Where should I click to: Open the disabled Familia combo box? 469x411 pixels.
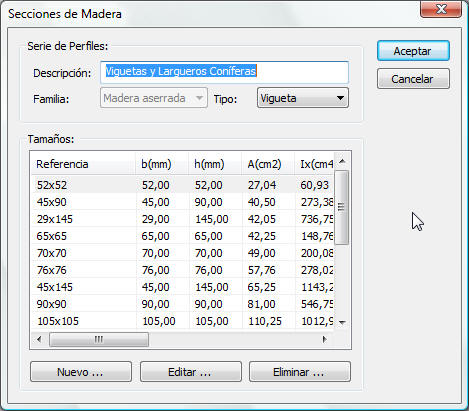pyautogui.click(x=154, y=98)
